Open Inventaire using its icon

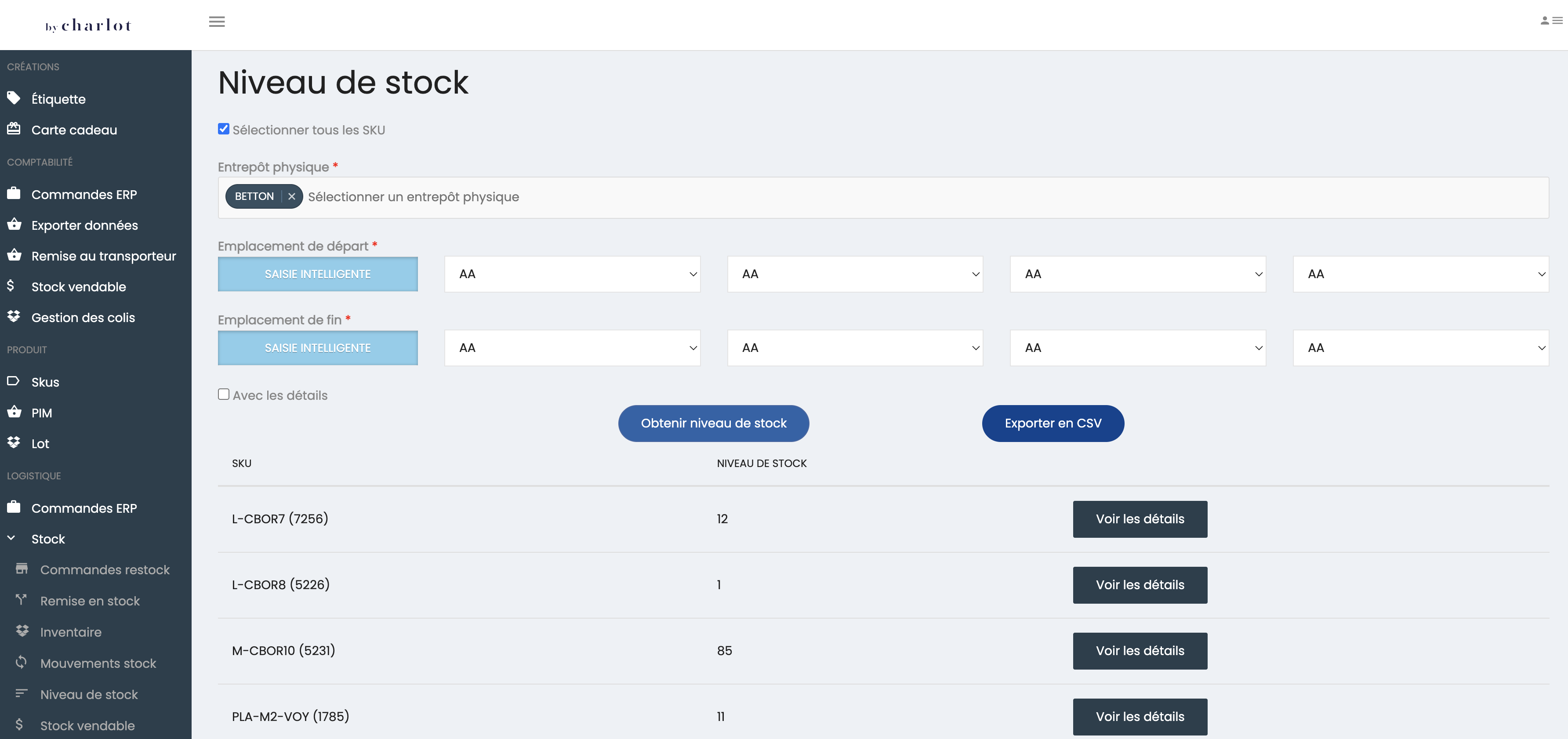pyautogui.click(x=22, y=631)
